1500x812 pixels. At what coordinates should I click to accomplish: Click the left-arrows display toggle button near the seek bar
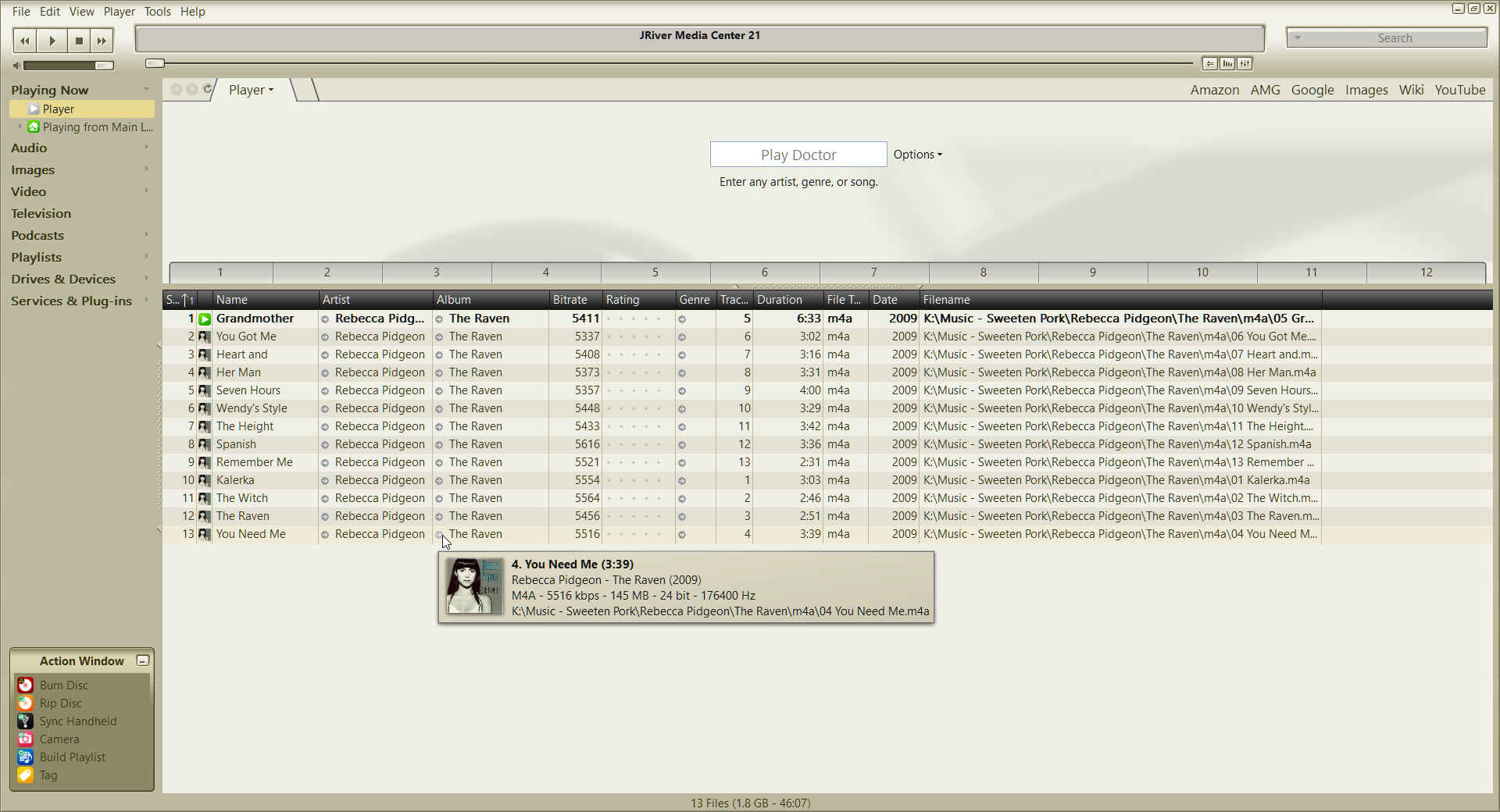(x=1209, y=63)
